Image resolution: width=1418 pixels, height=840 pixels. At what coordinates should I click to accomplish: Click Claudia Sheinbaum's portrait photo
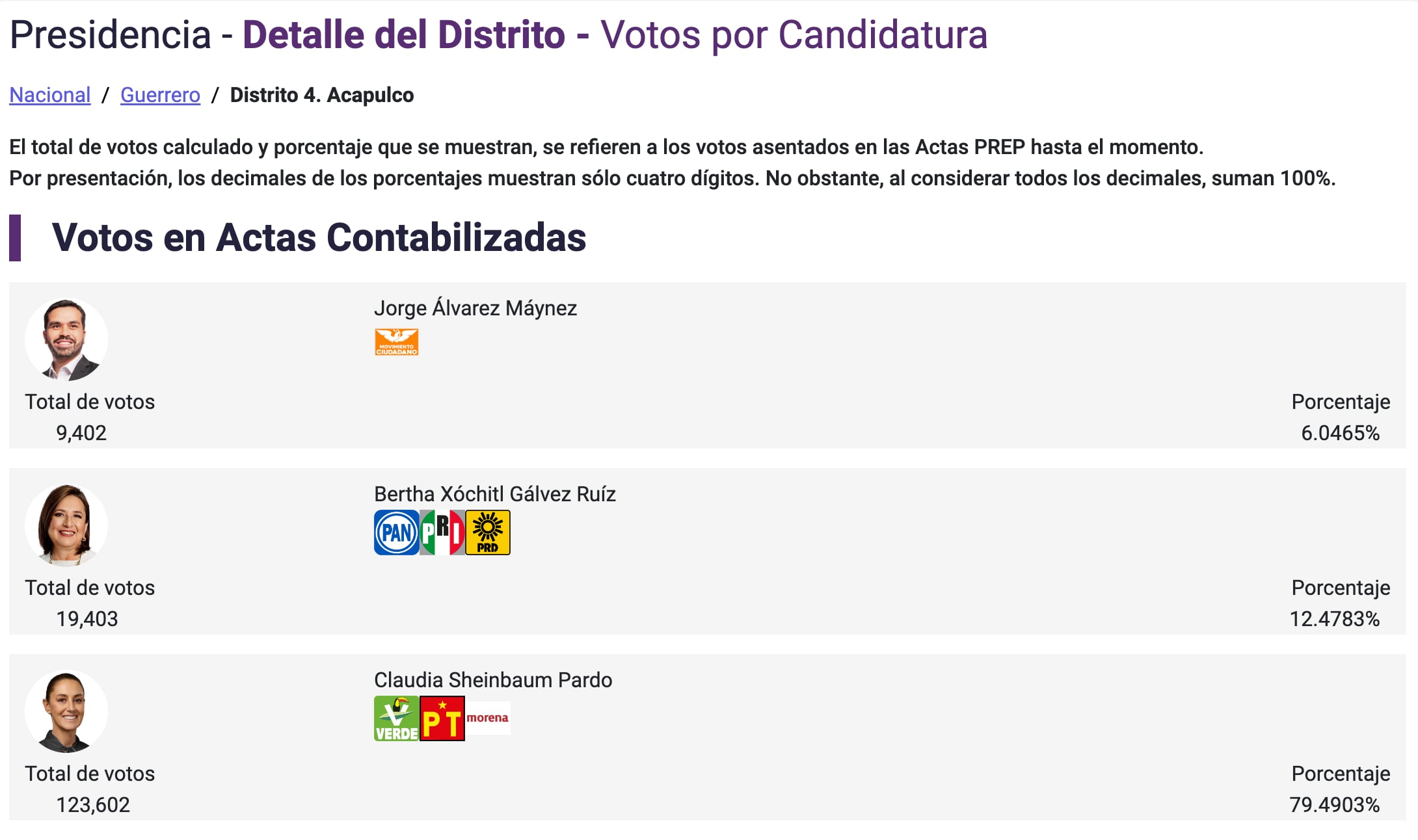click(x=66, y=711)
